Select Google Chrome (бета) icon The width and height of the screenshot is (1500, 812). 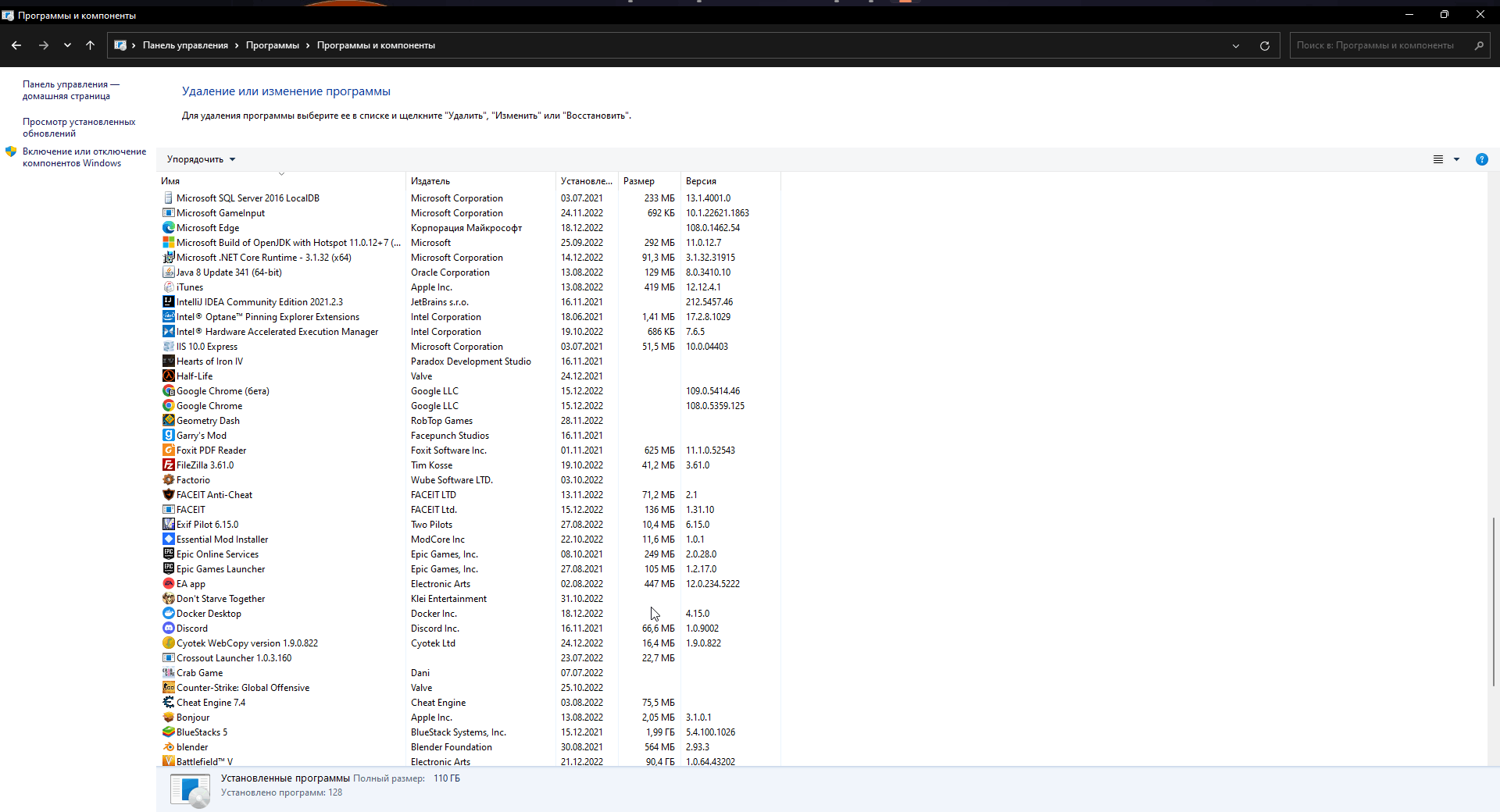pos(168,391)
